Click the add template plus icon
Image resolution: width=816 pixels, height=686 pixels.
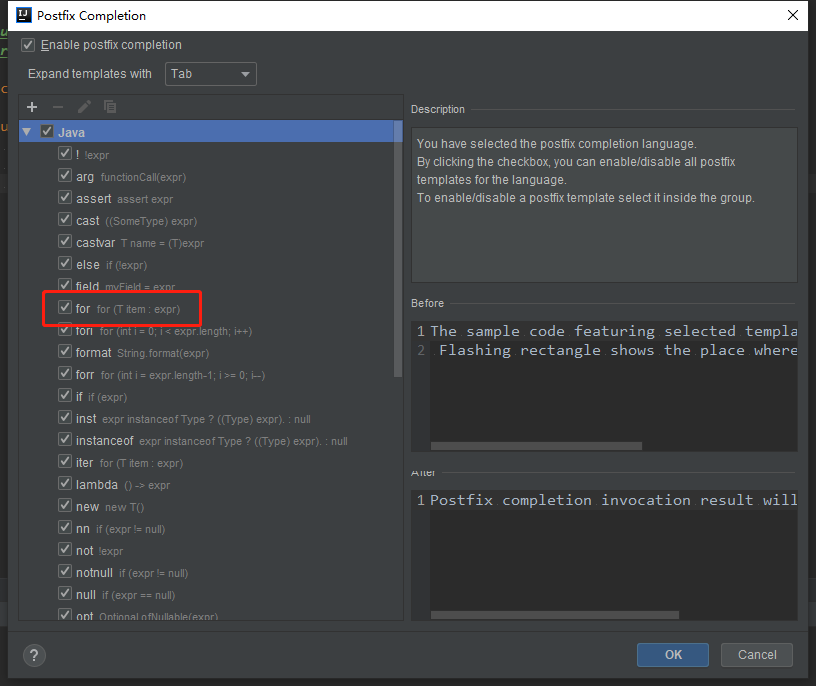[32, 107]
